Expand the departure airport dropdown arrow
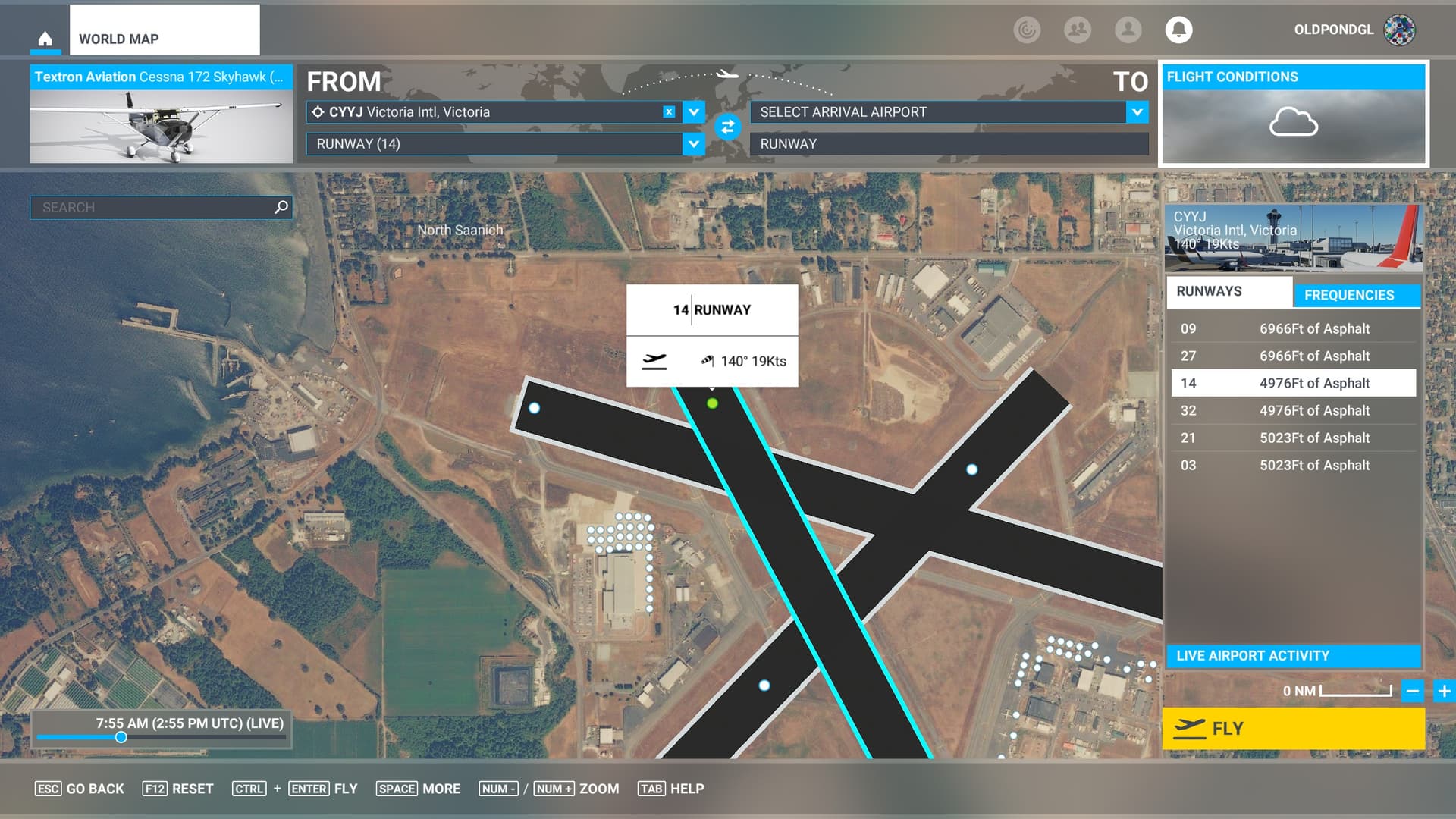 tap(693, 111)
